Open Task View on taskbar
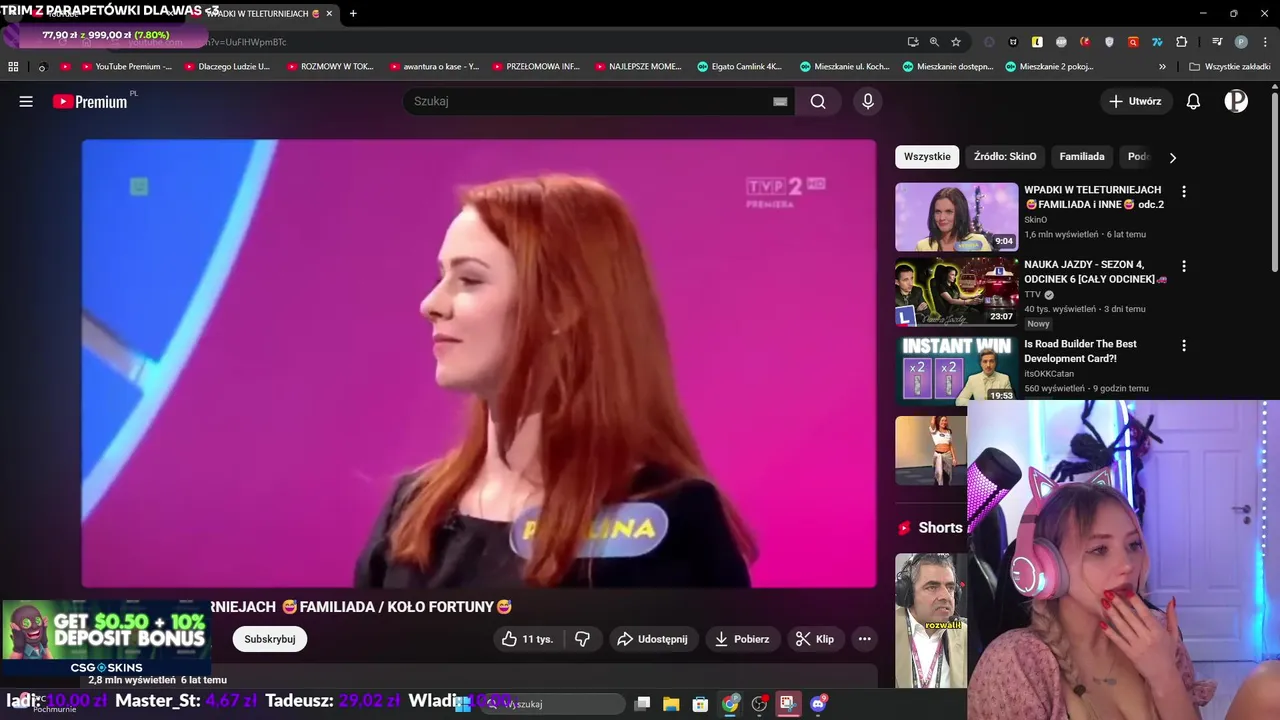Screen dimensions: 1280x720 point(643,704)
